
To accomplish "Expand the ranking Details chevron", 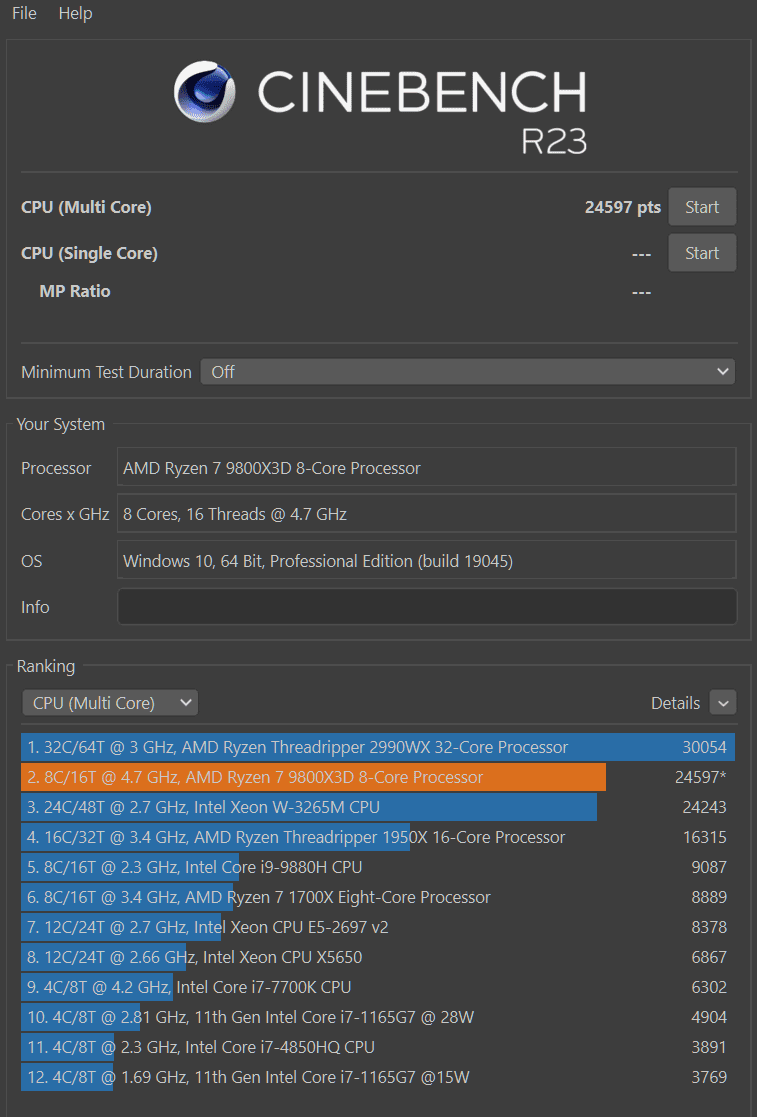I will click(x=723, y=703).
